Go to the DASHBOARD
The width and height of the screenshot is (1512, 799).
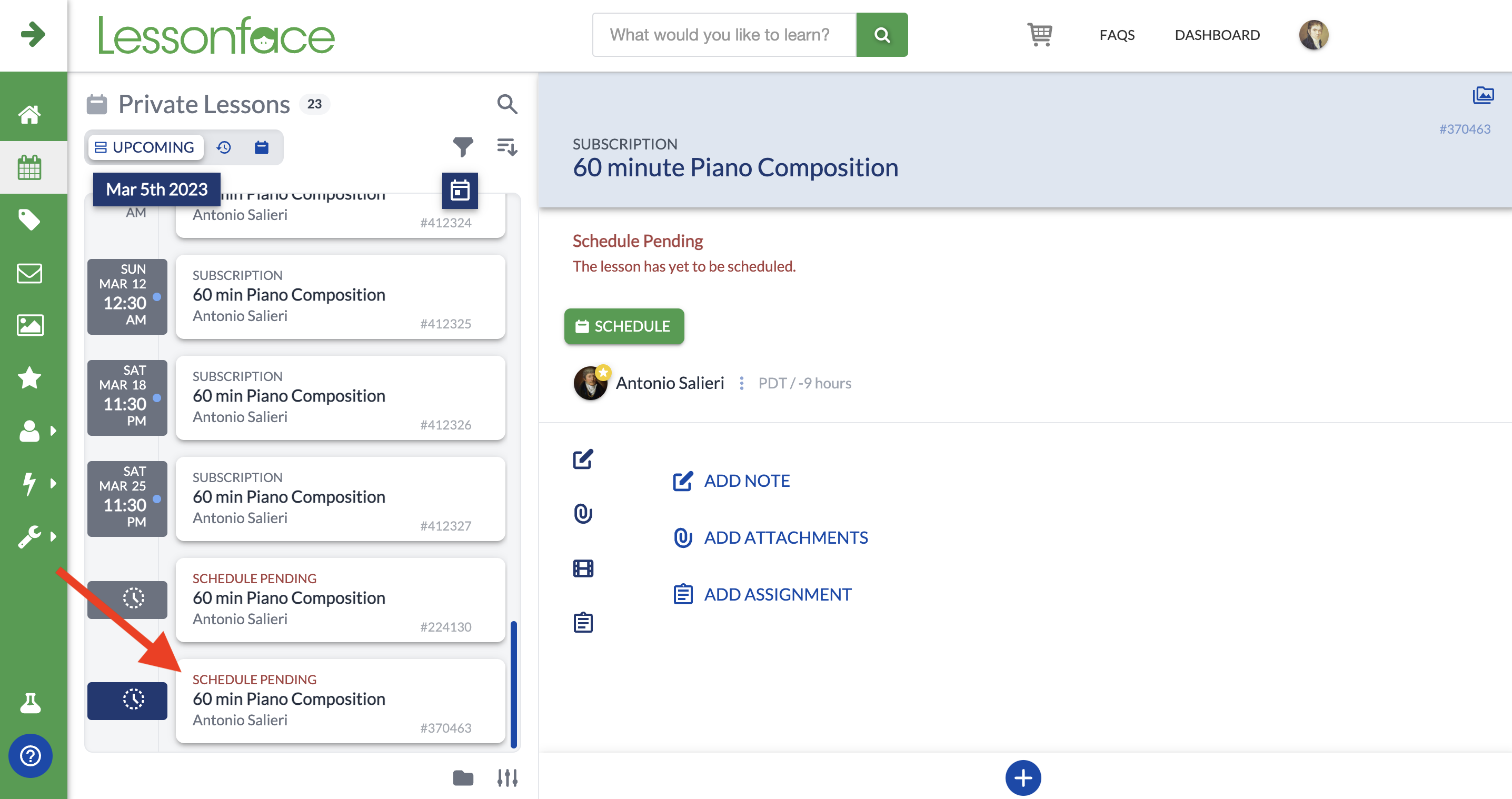pyautogui.click(x=1217, y=35)
